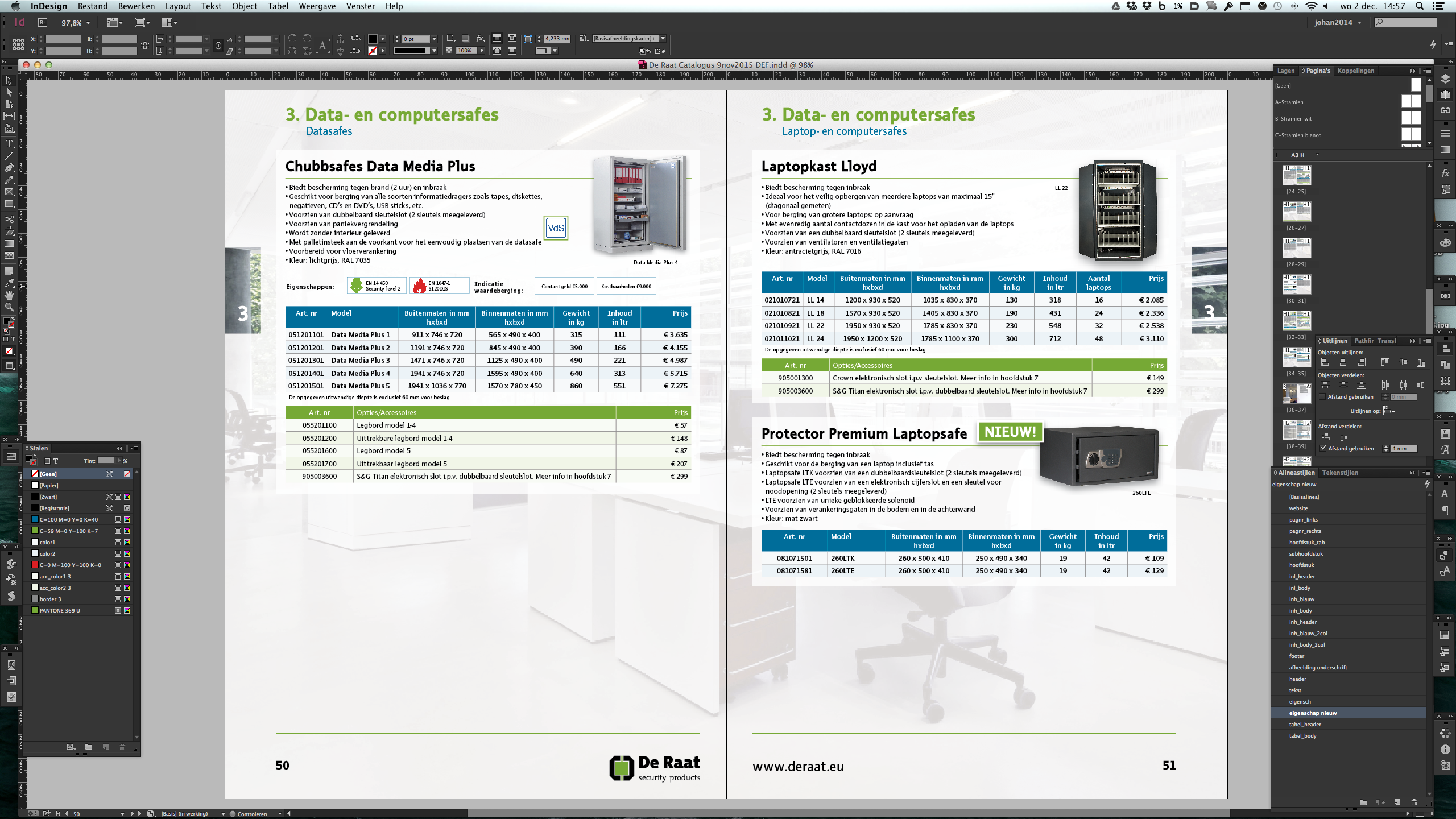Screen dimensions: 1456x819
Task: Open arrange documents dropdown
Action: 169,23
